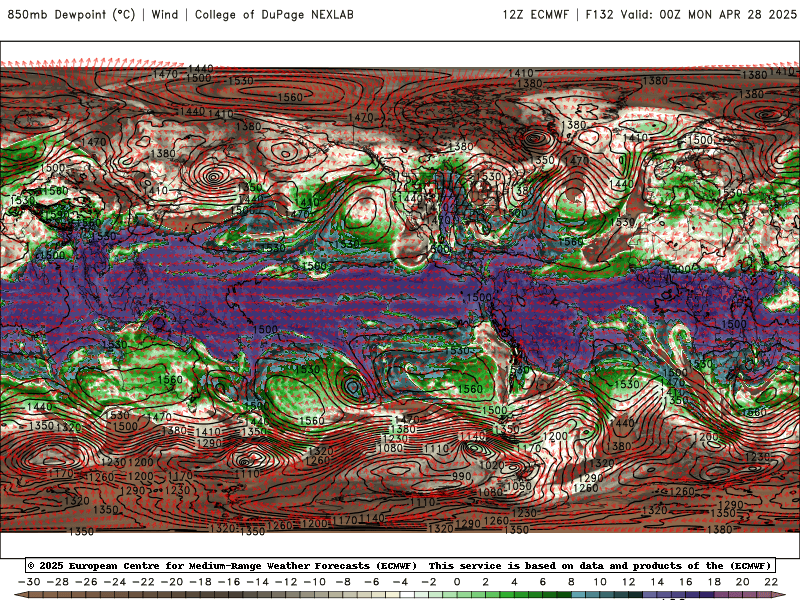Image resolution: width=800 pixels, height=600 pixels.
Task: Click the 'Wind' label in the header
Action: [165, 14]
